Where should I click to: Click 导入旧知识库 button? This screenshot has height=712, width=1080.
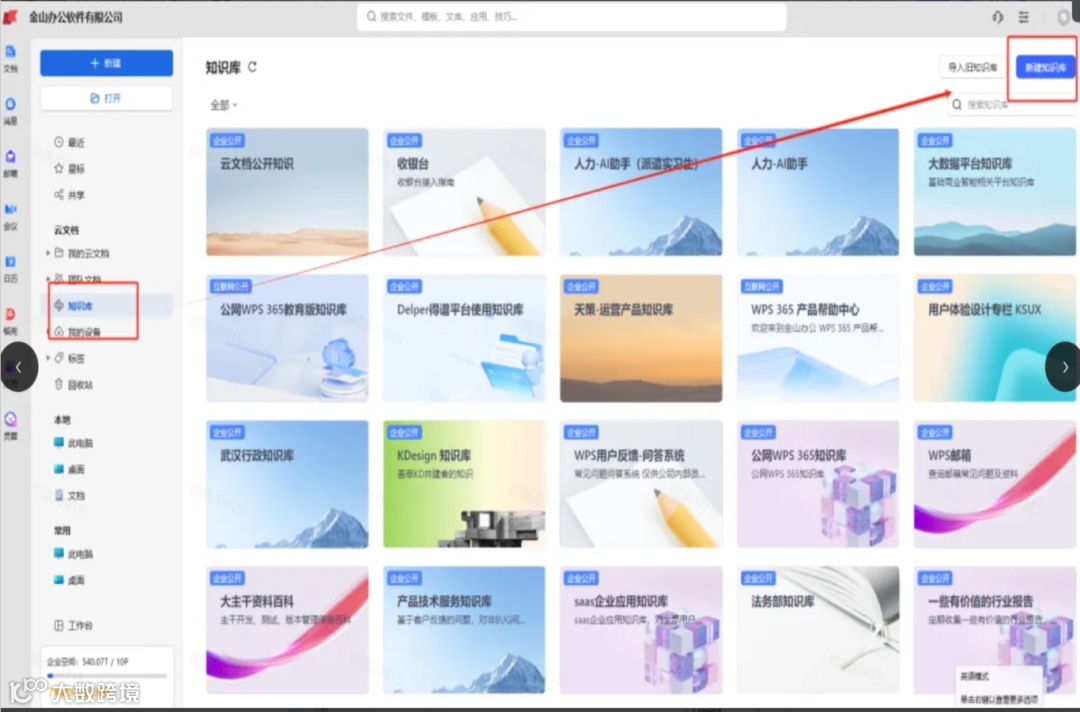click(x=972, y=67)
